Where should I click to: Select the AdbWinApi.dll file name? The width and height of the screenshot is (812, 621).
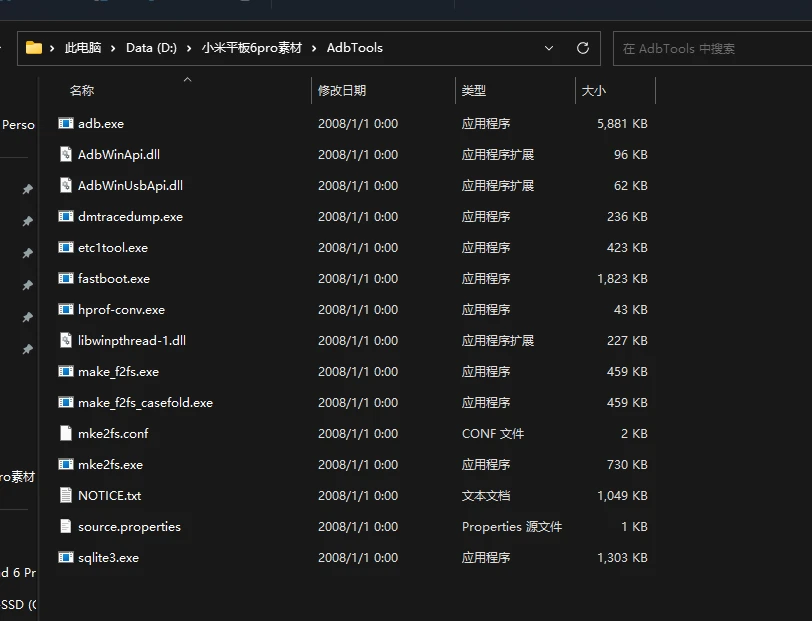(x=119, y=154)
